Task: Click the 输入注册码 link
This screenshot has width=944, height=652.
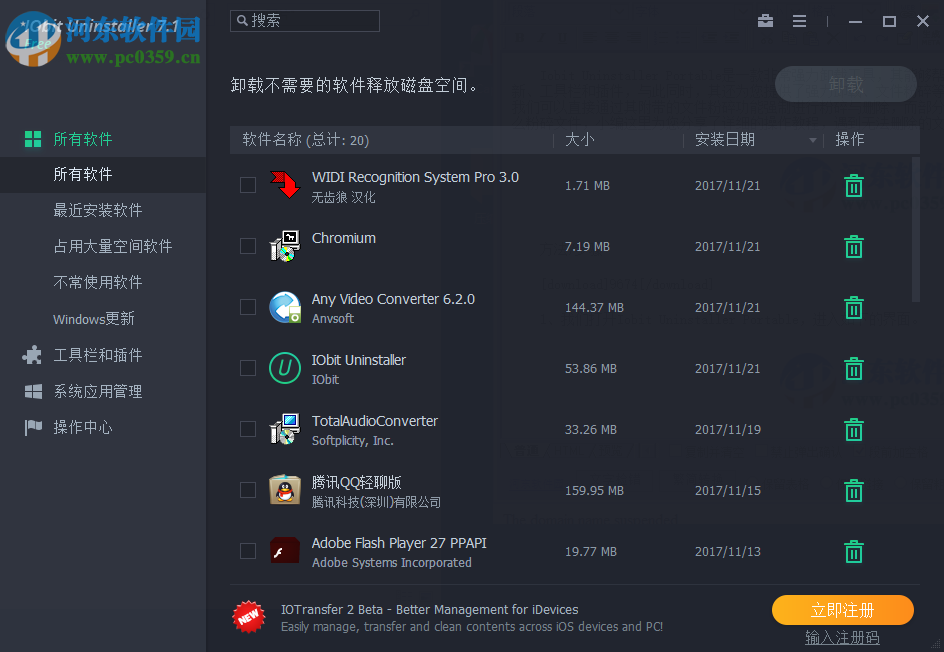Action: click(x=842, y=637)
